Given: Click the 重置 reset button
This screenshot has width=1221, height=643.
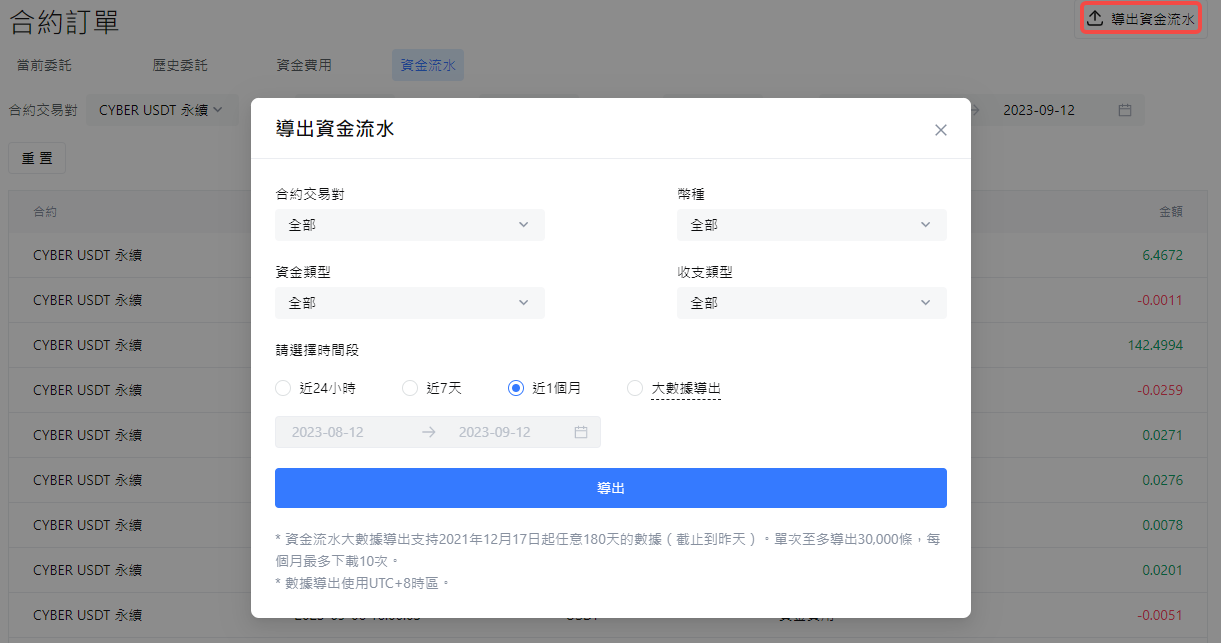Looking at the screenshot, I should 37,158.
